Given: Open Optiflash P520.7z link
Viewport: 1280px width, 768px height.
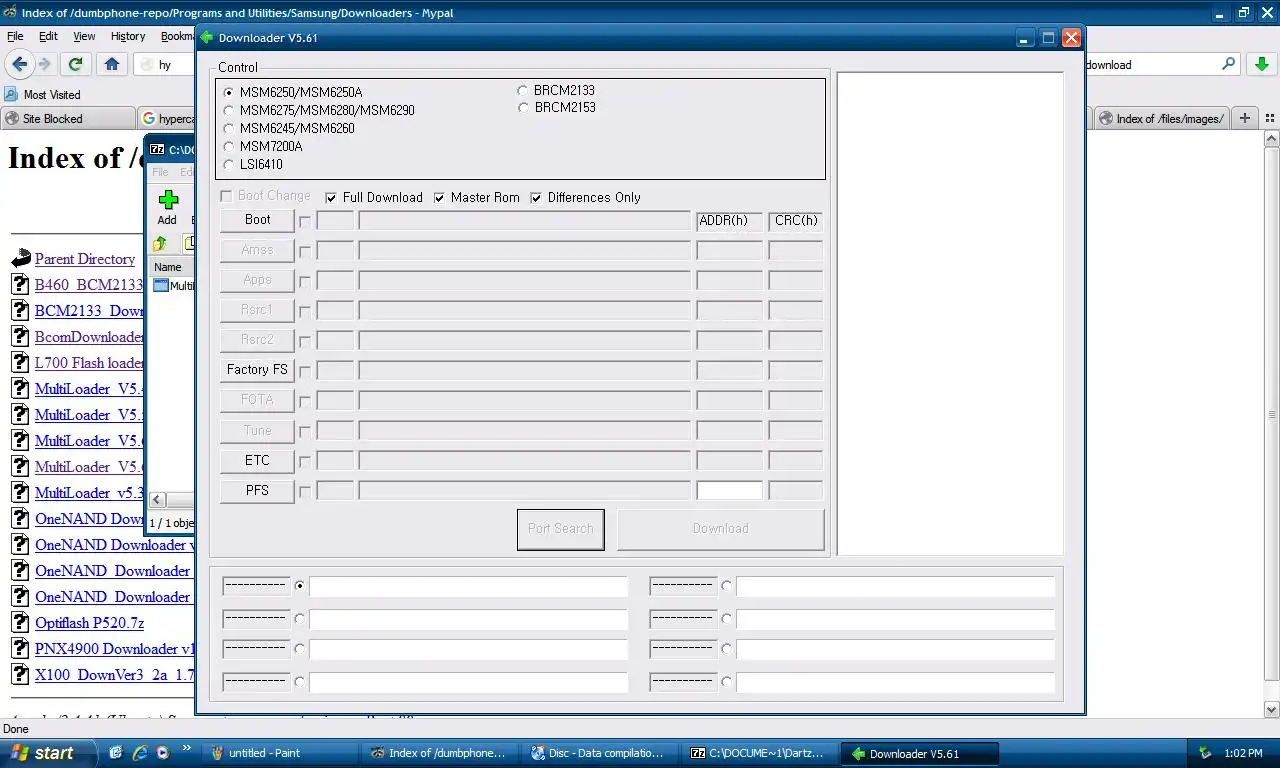Looking at the screenshot, I should (x=89, y=622).
